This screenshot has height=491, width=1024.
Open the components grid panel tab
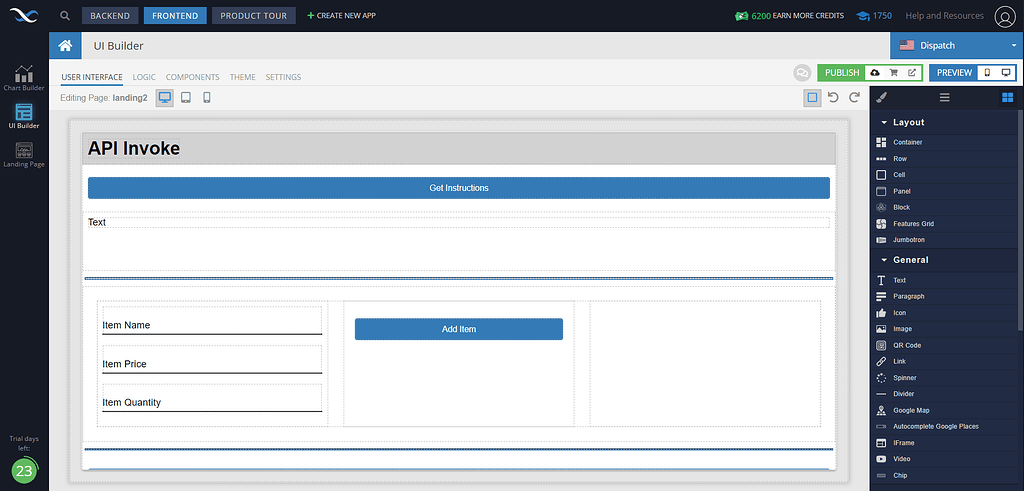pos(1007,97)
